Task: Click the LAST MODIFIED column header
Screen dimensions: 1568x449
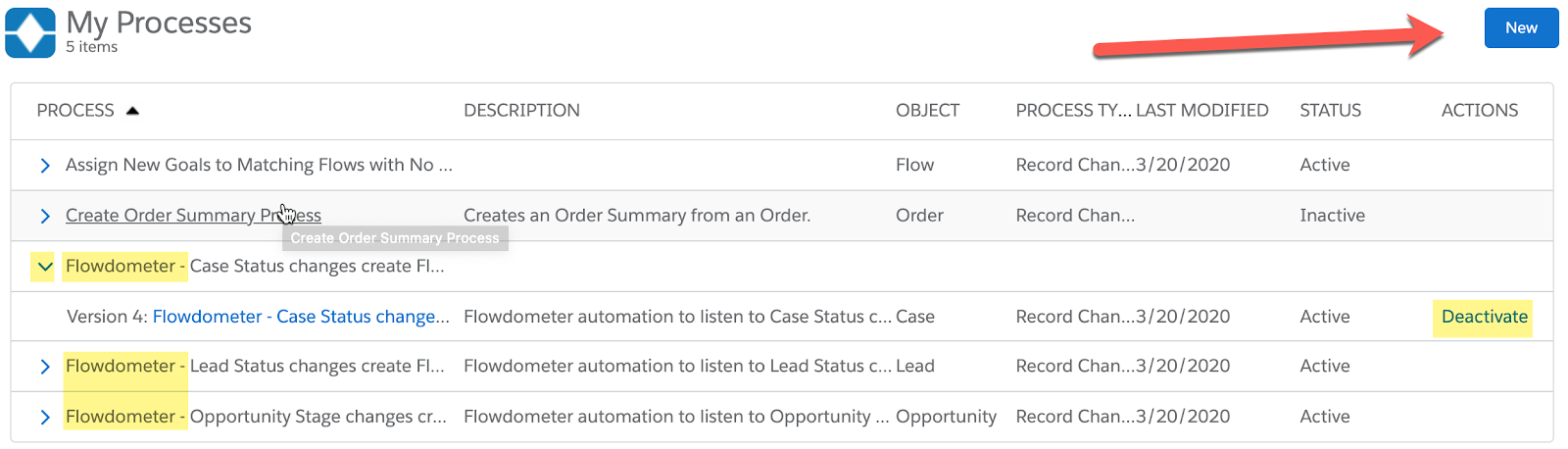Action: 1202,111
